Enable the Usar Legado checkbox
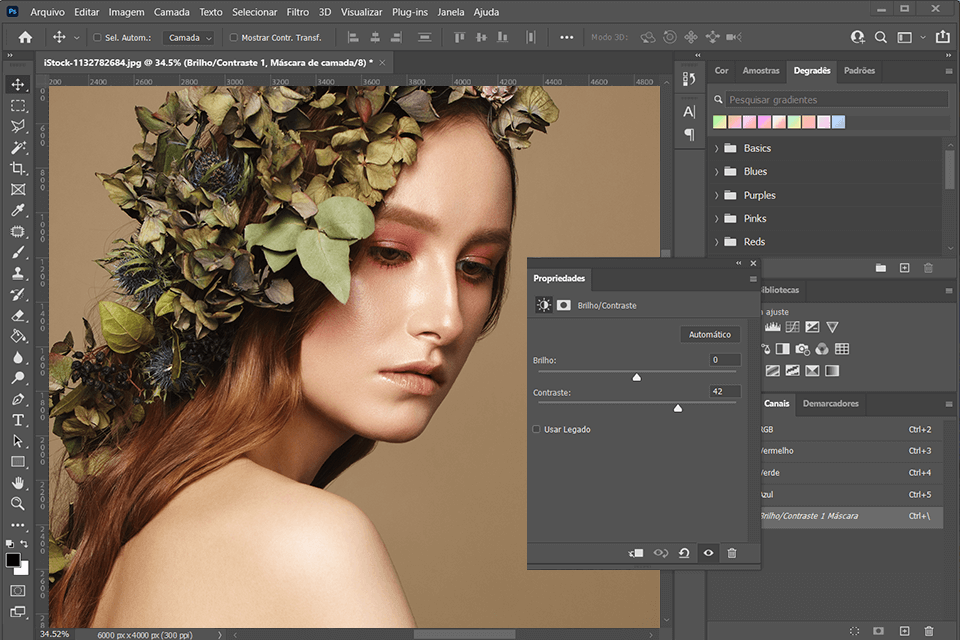Image resolution: width=960 pixels, height=640 pixels. 537,429
